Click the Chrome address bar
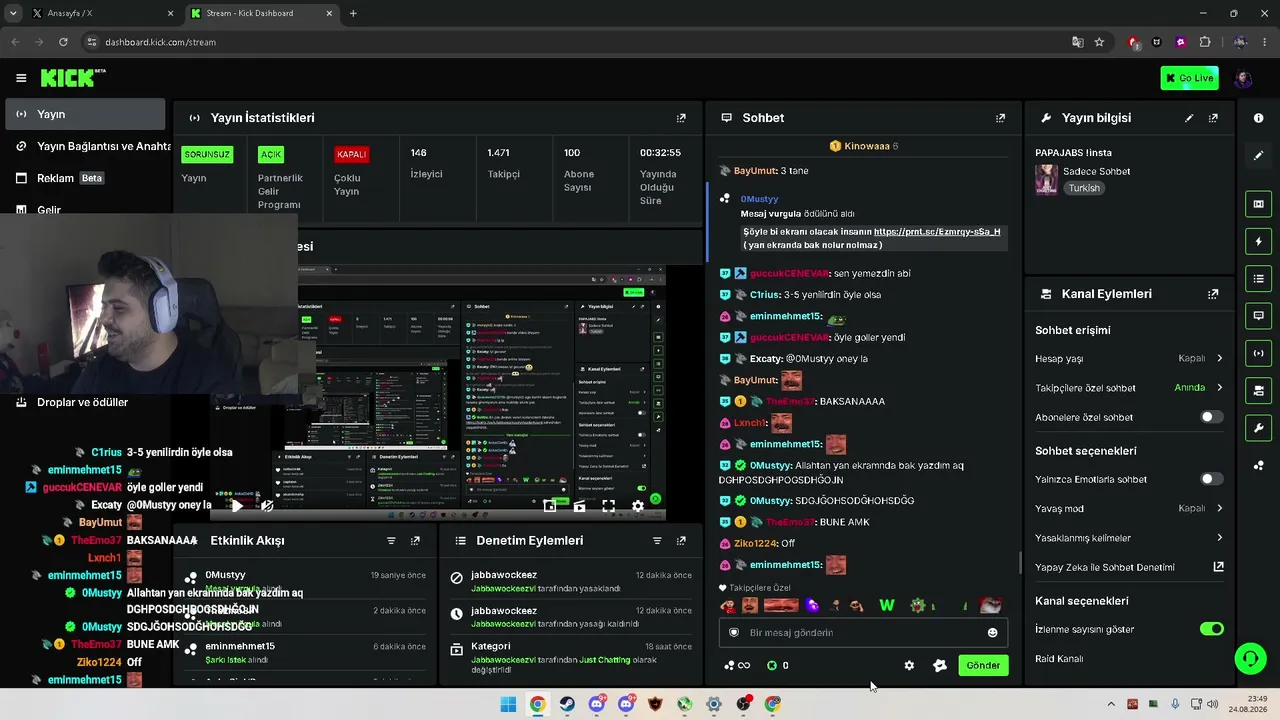The height and width of the screenshot is (720, 1280). click(x=575, y=42)
